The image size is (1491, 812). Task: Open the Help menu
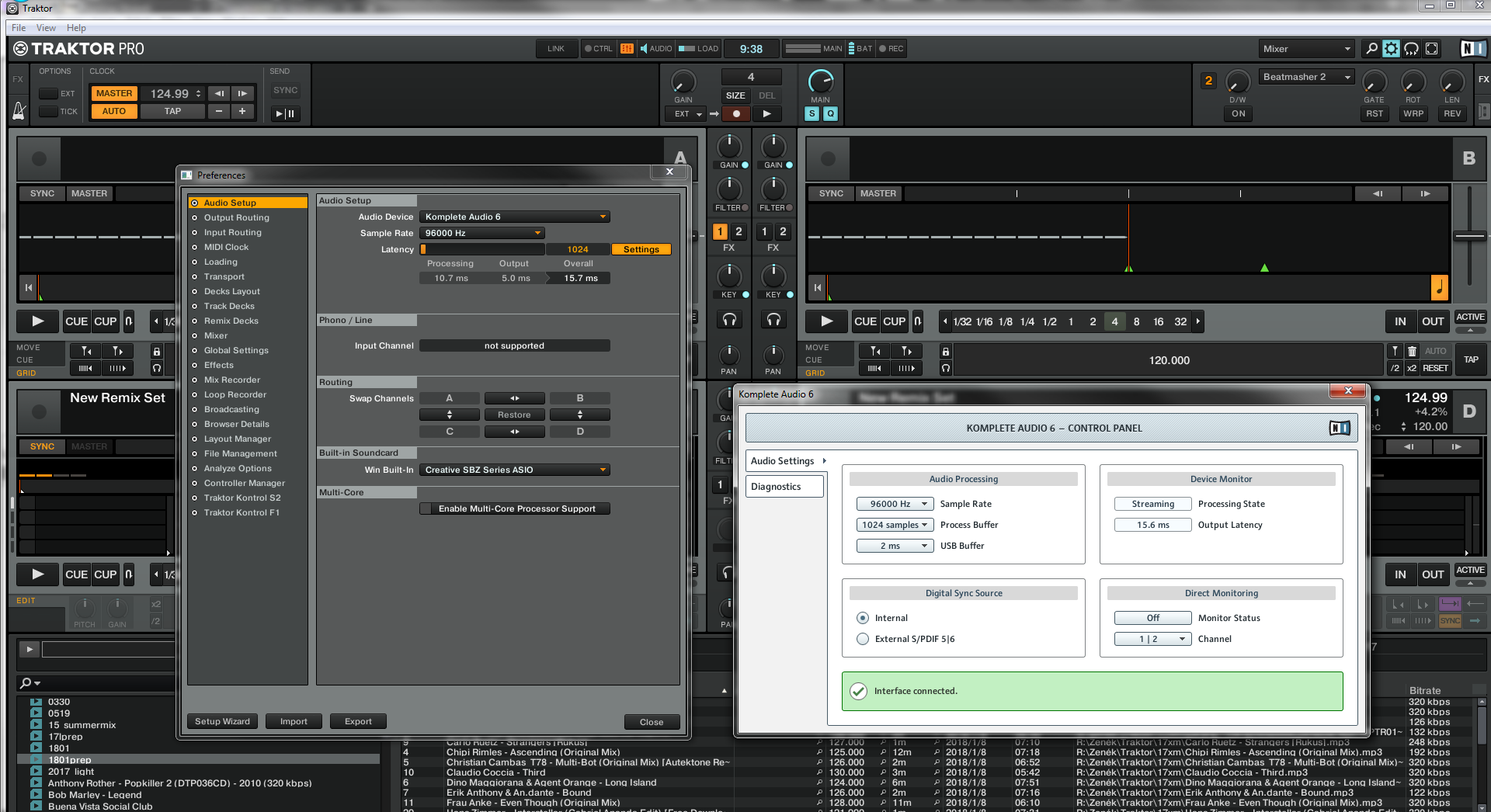click(76, 28)
